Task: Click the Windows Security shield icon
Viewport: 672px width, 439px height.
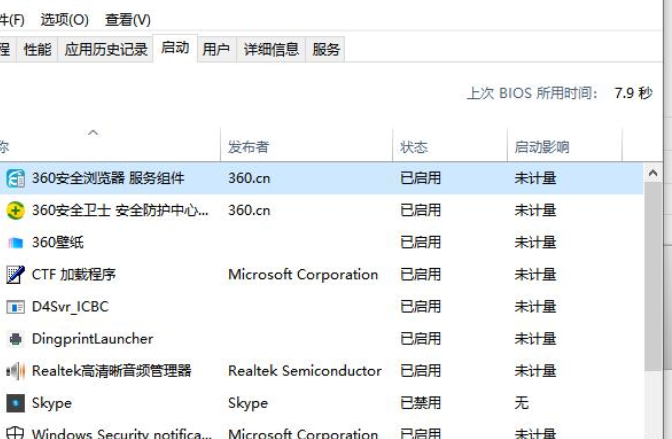Action: tap(15, 432)
